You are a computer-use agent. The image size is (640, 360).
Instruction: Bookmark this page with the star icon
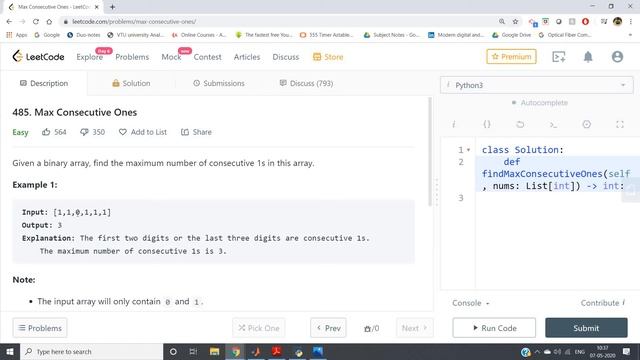point(516,22)
